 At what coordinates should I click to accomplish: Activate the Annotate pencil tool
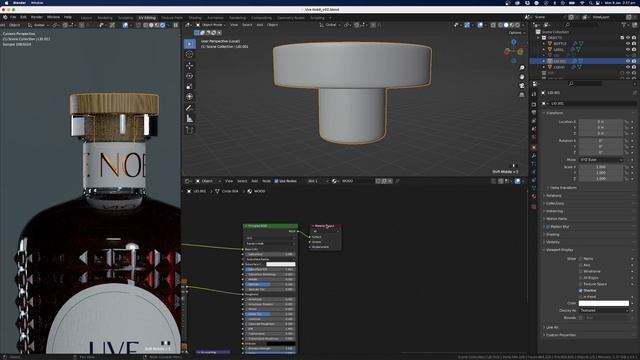click(x=189, y=108)
